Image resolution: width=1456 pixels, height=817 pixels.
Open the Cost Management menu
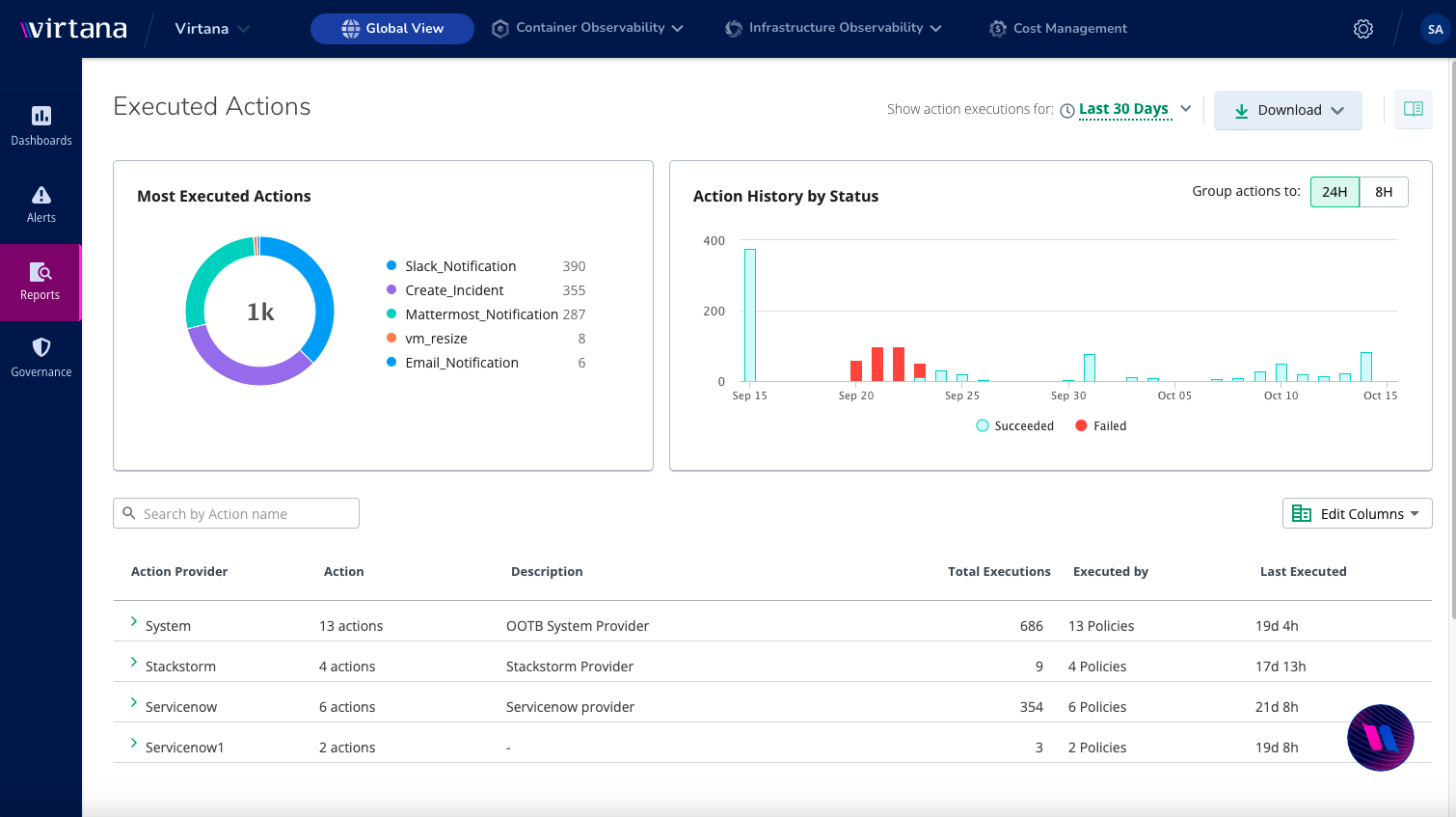[1059, 29]
